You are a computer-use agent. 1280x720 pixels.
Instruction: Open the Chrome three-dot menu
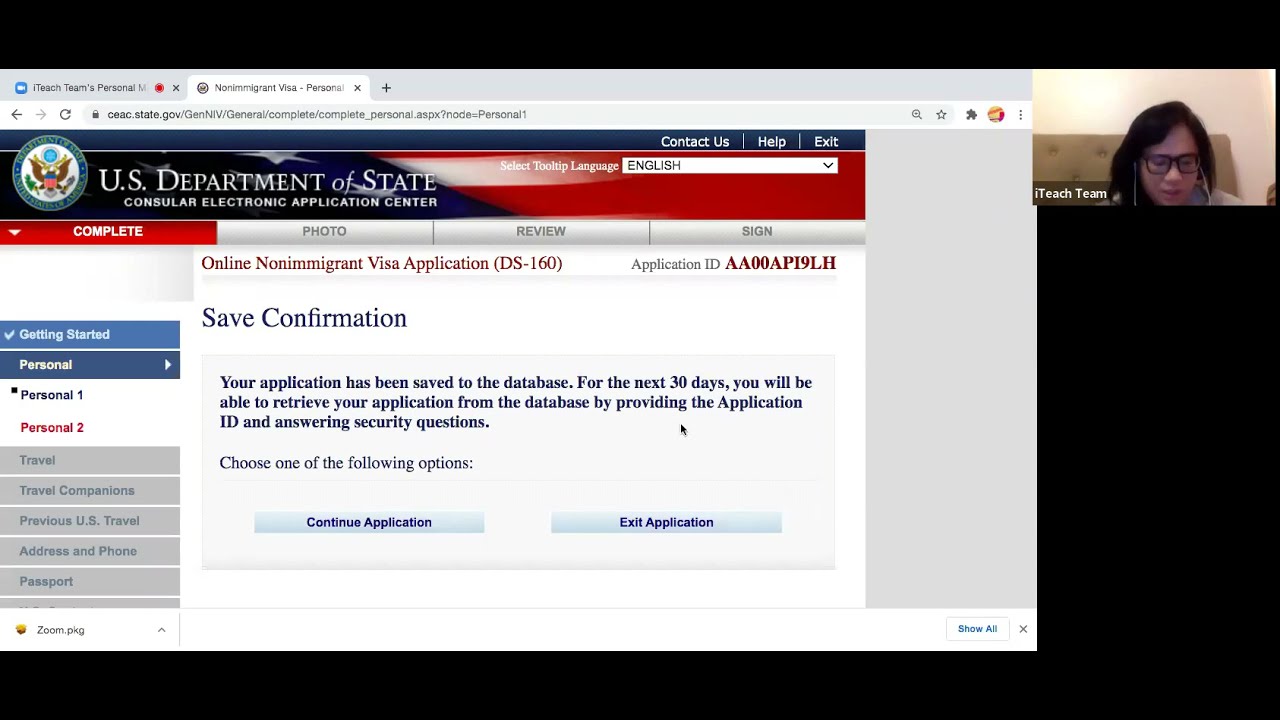[1020, 114]
